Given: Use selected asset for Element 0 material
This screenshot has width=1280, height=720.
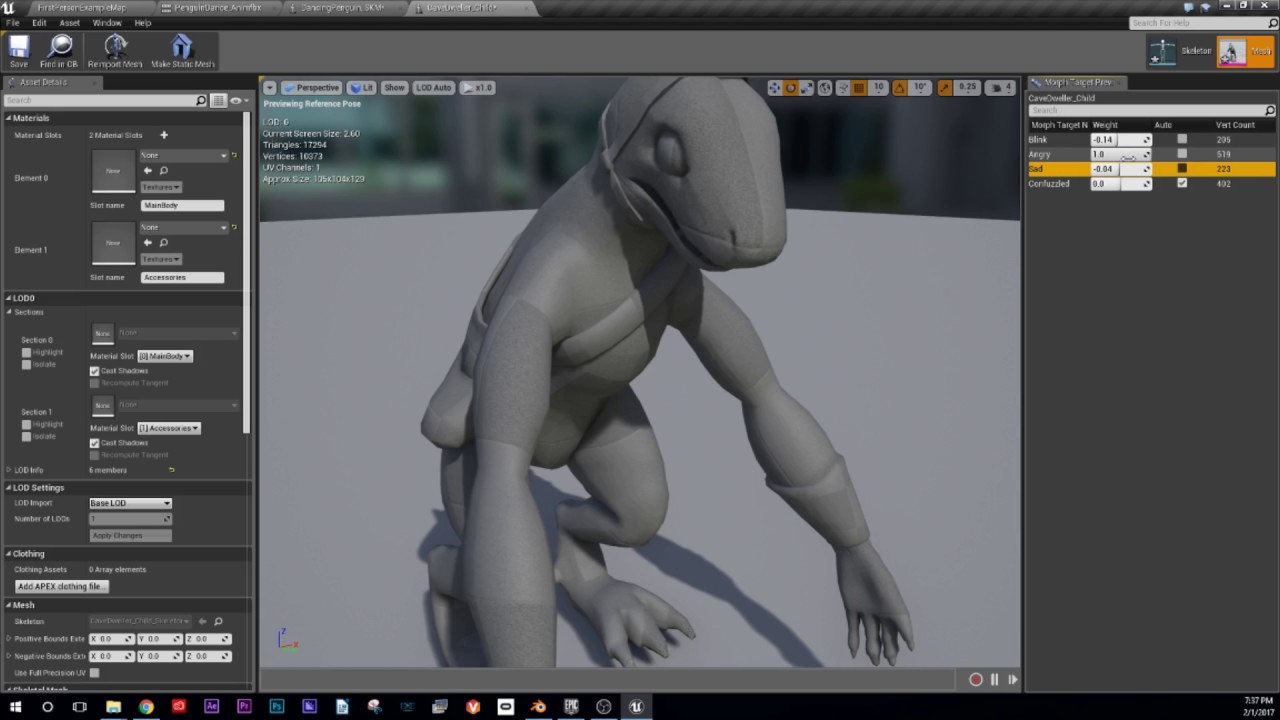Looking at the screenshot, I should 148,171.
